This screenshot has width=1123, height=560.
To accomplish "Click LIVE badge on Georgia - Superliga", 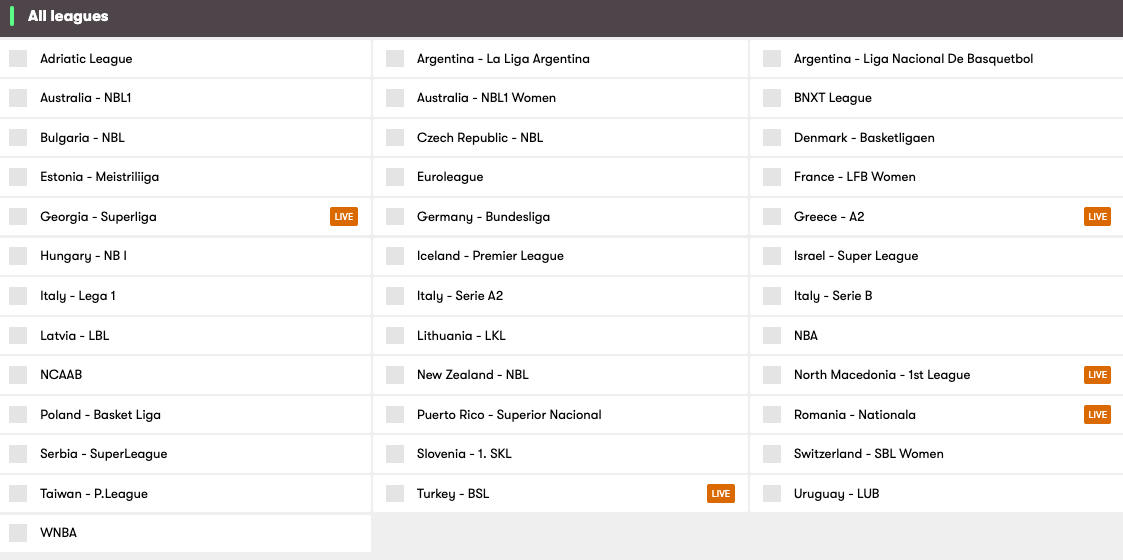I will click(x=344, y=216).
